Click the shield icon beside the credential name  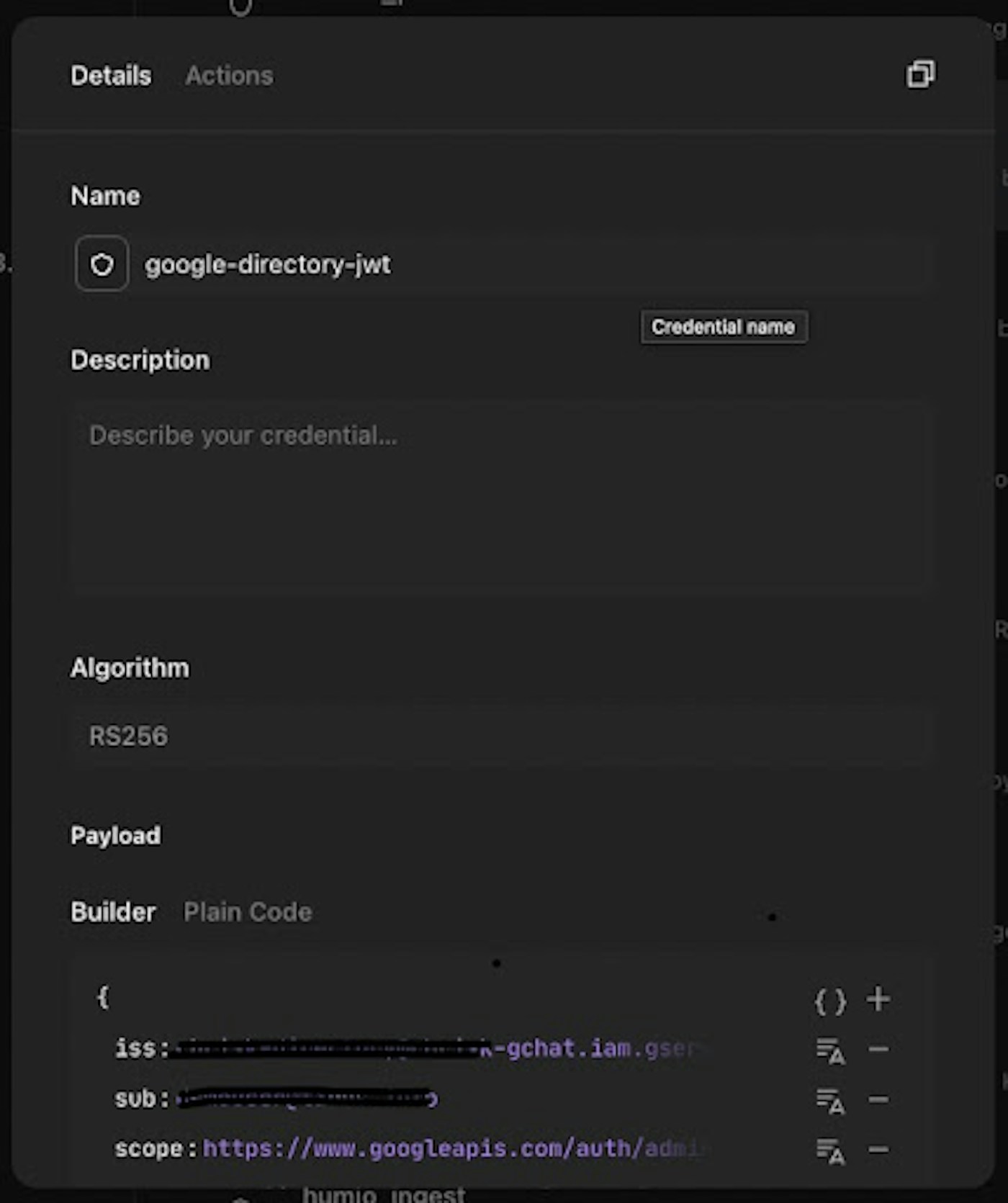click(102, 264)
